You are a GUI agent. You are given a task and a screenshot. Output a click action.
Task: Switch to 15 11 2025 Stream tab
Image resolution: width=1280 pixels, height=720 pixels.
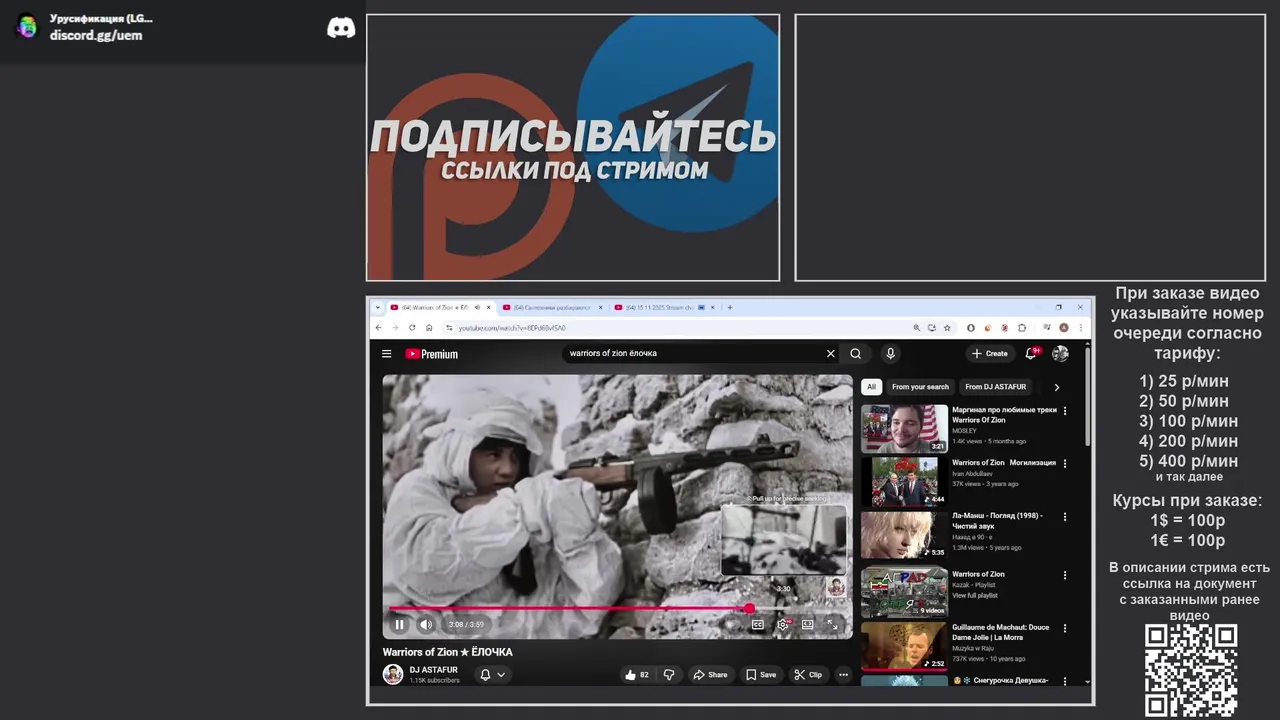pos(665,307)
